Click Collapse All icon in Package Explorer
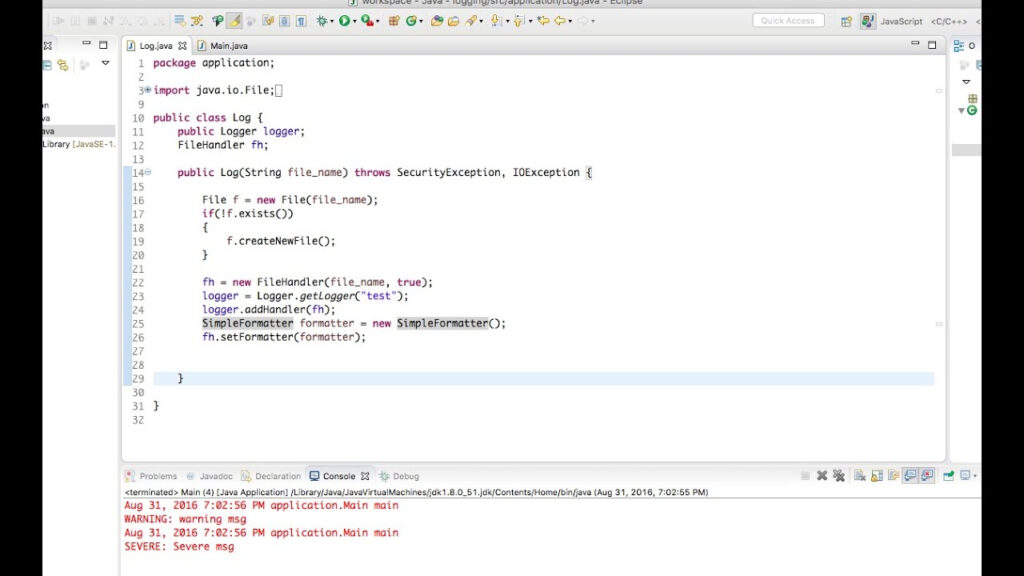 (47, 65)
